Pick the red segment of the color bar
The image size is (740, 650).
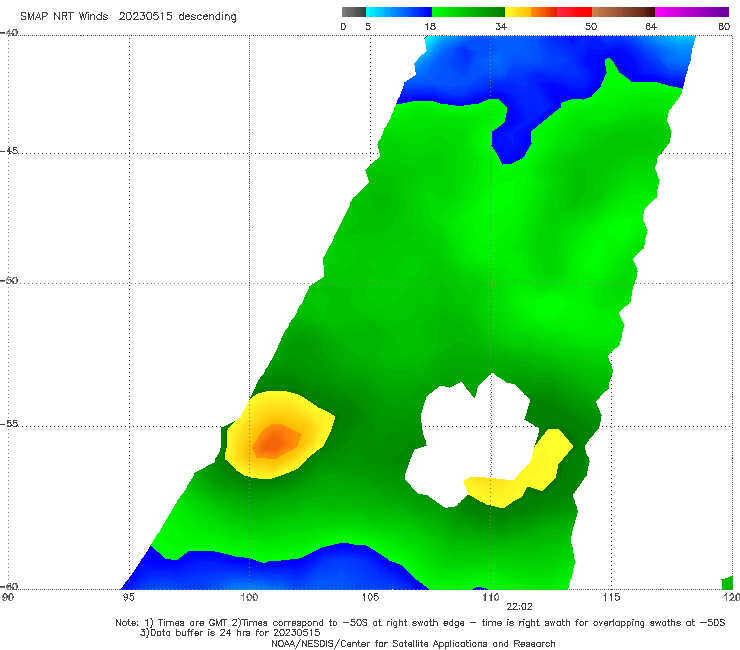coord(574,12)
